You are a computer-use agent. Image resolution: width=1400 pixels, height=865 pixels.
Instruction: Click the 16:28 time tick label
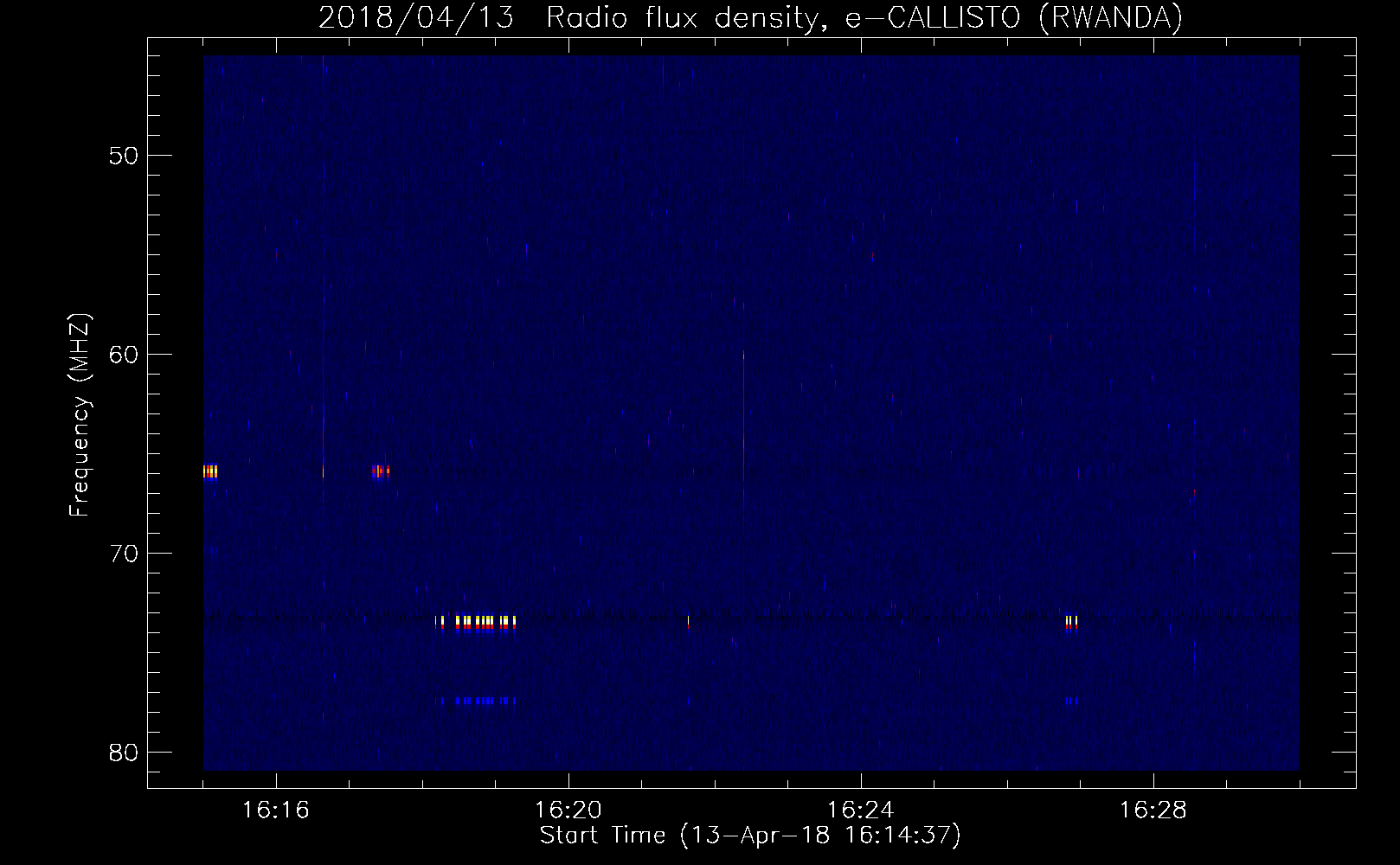[x=1153, y=811]
